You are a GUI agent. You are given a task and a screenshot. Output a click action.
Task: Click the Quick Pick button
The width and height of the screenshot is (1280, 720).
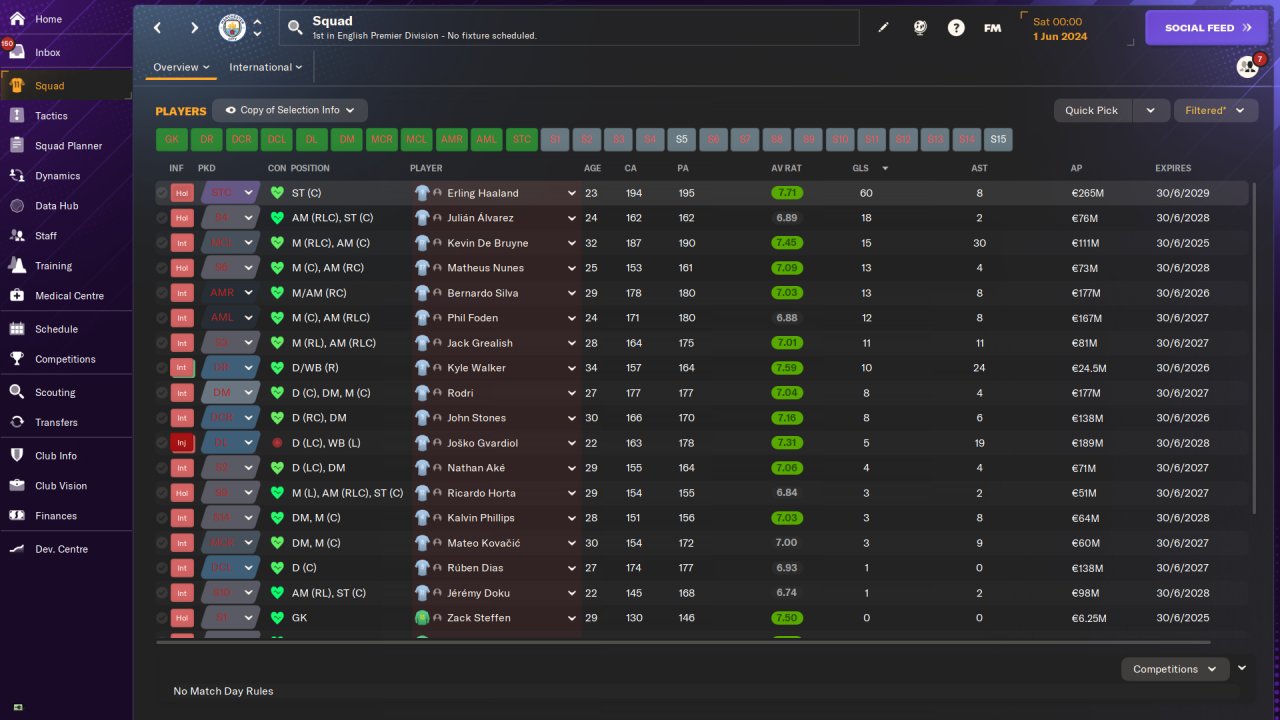(x=1092, y=110)
